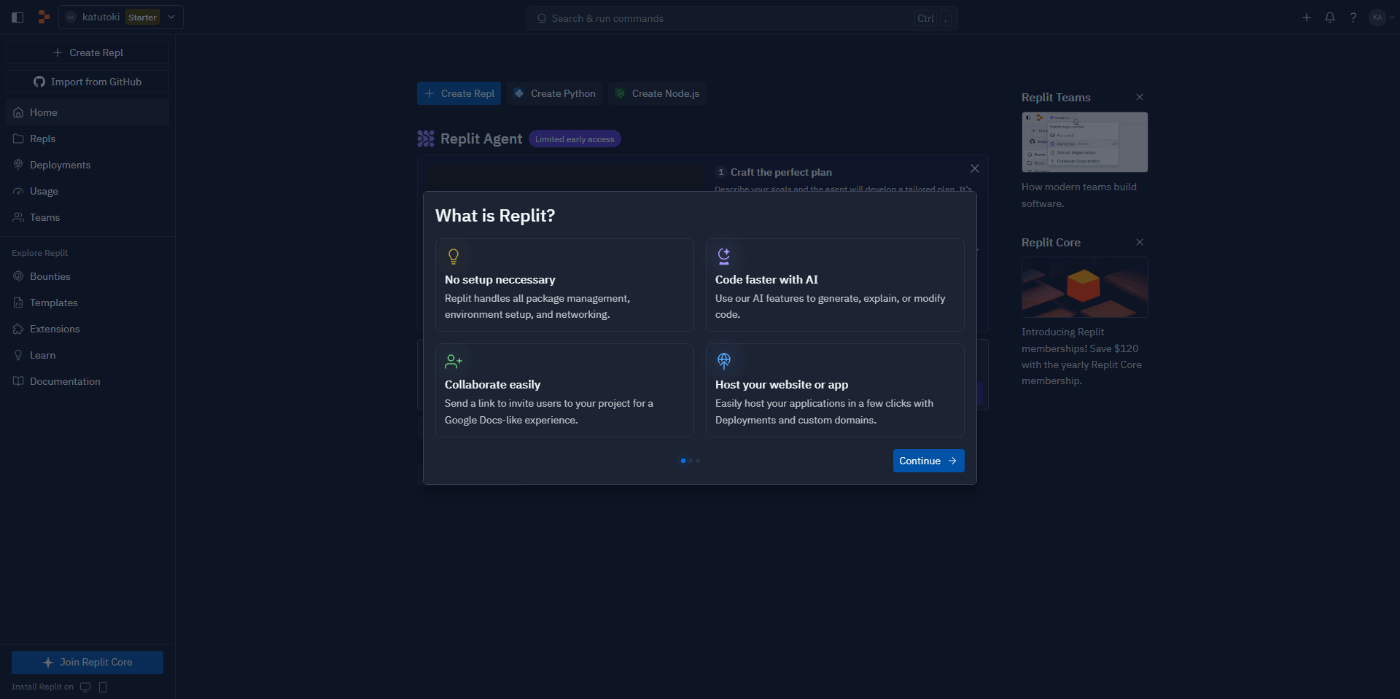Open Teams in the sidebar
Viewport: 1400px width, 699px height.
pos(88,217)
